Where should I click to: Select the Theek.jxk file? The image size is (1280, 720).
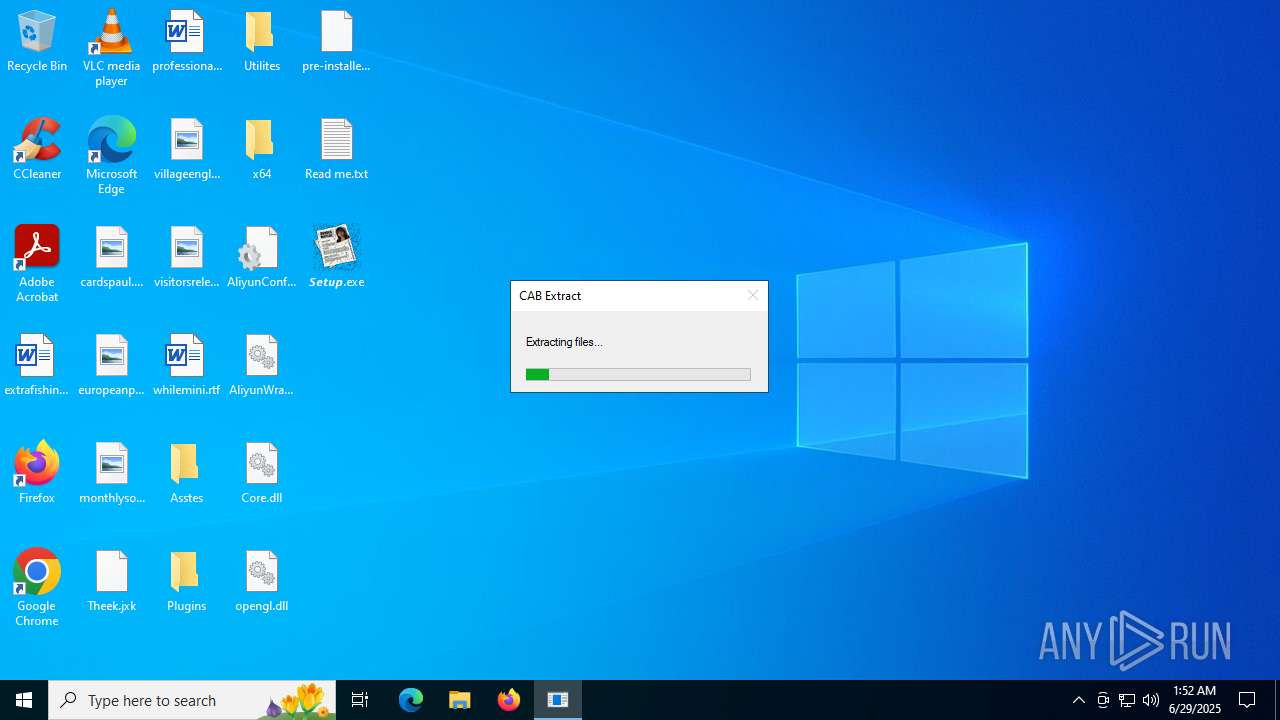tap(111, 581)
